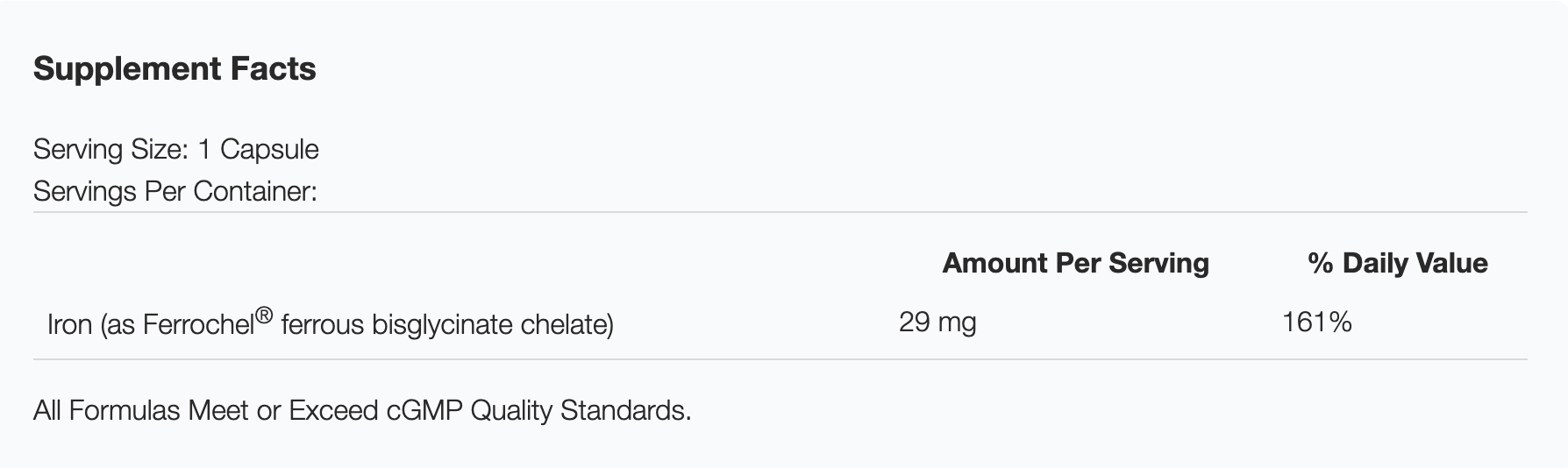Click 'ferrous bisglycinate chelate' text
This screenshot has width=1568, height=468.
coord(446,325)
